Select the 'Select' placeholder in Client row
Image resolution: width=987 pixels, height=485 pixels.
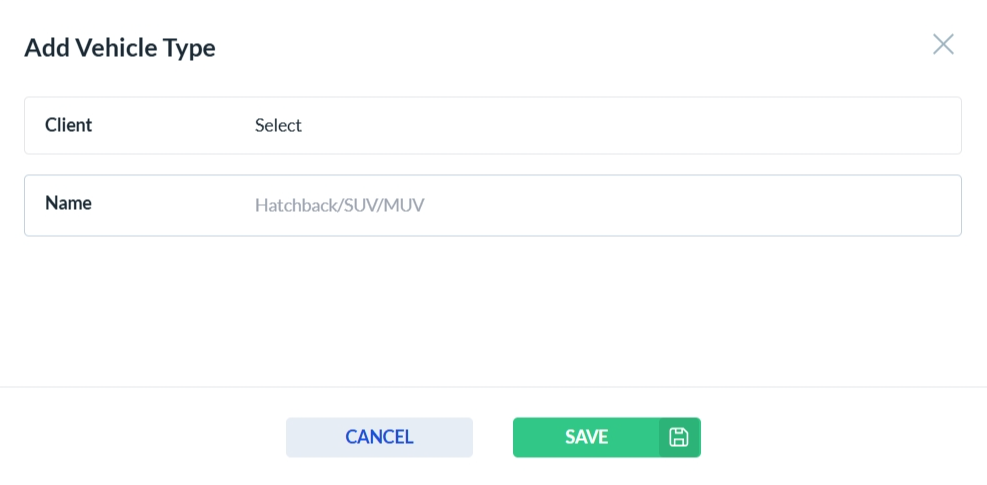pos(278,126)
